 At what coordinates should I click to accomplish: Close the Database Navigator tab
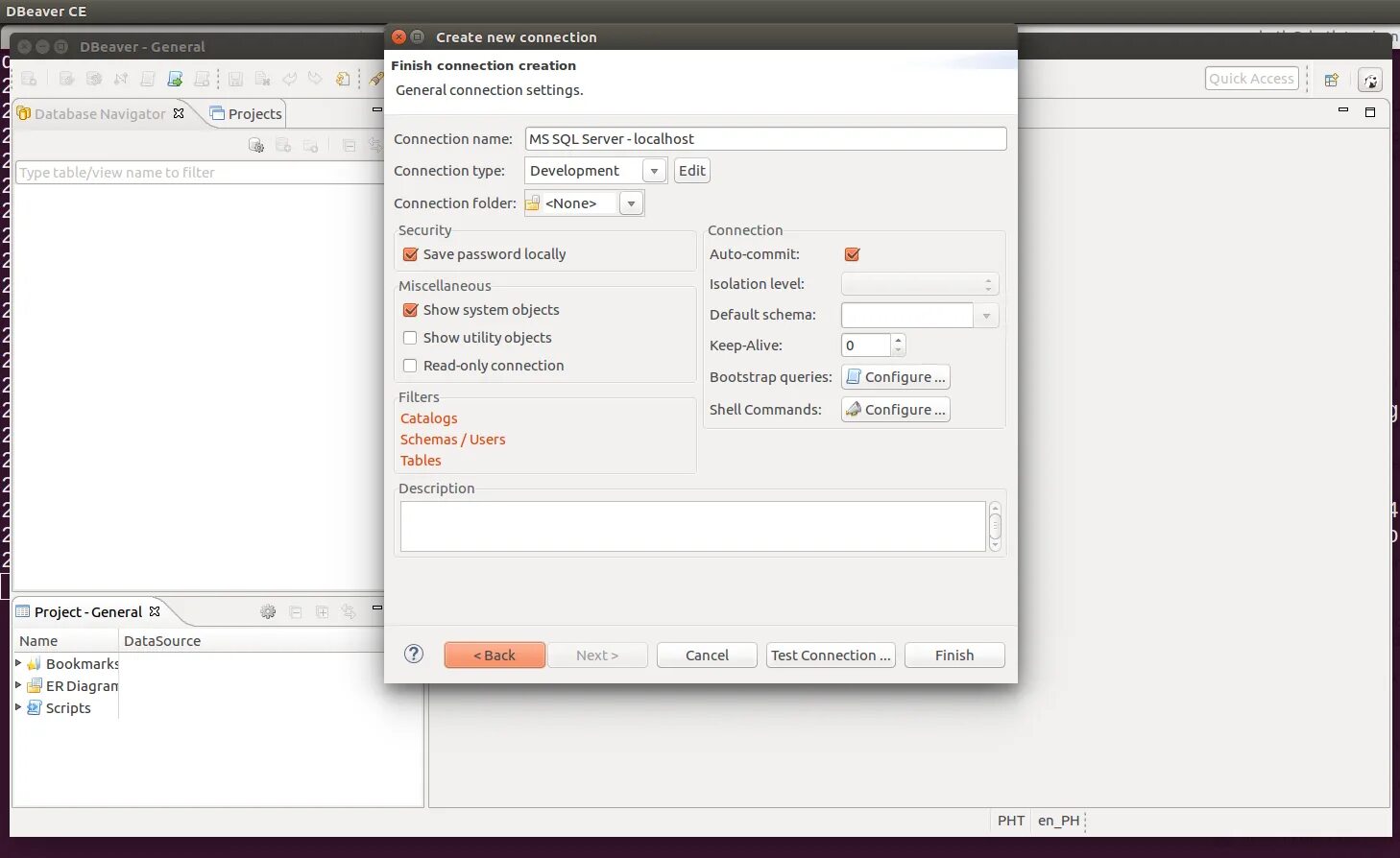179,113
